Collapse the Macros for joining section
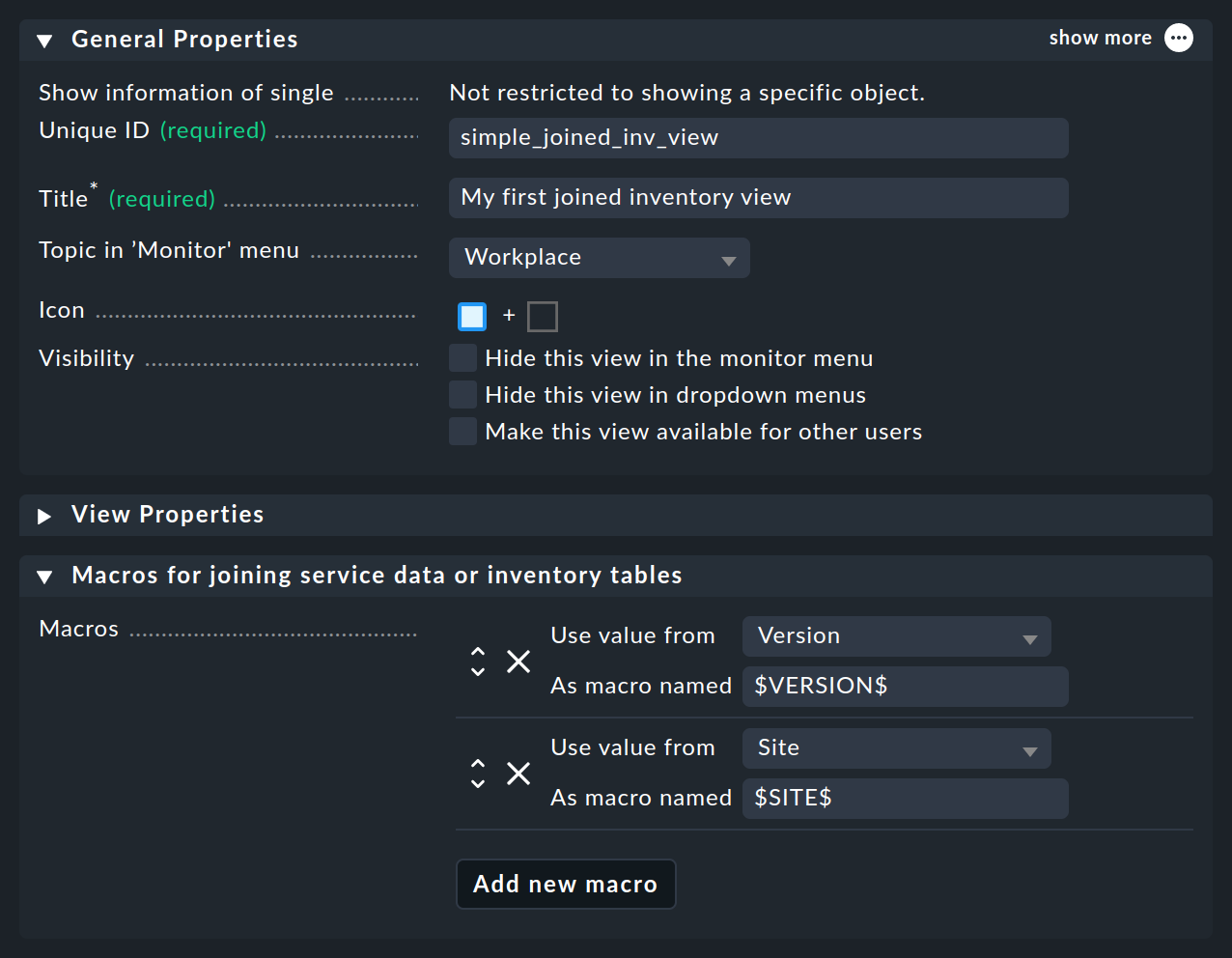The width and height of the screenshot is (1232, 958). coord(43,576)
